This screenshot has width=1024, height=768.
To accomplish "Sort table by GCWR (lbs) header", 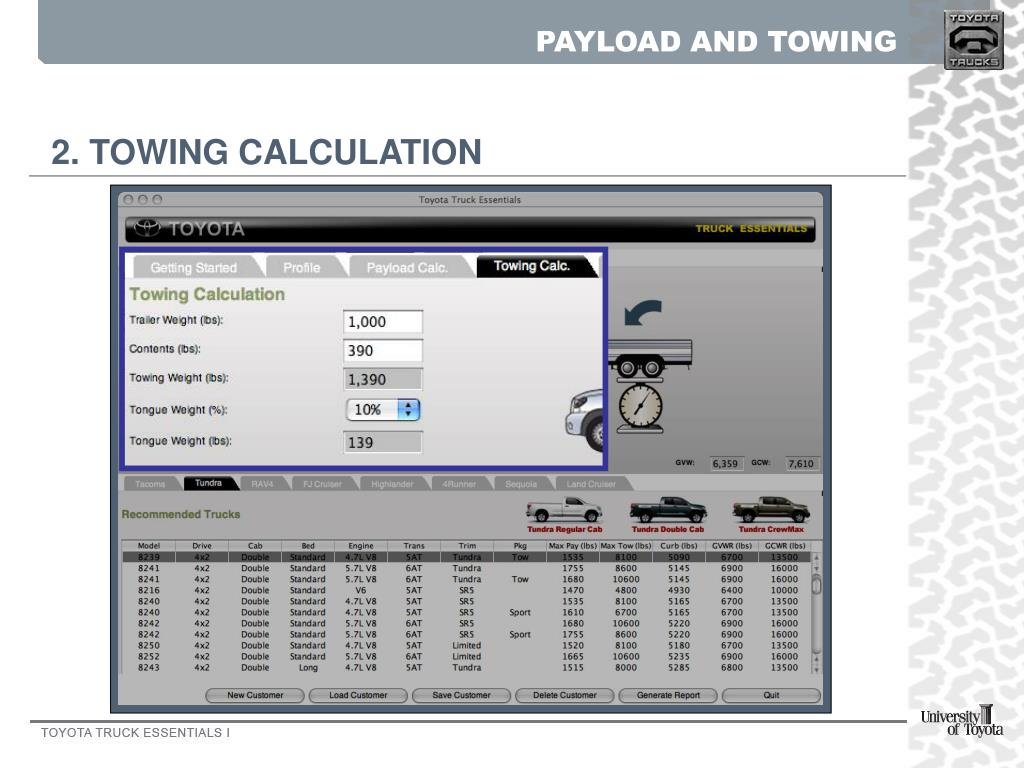I will point(784,546).
